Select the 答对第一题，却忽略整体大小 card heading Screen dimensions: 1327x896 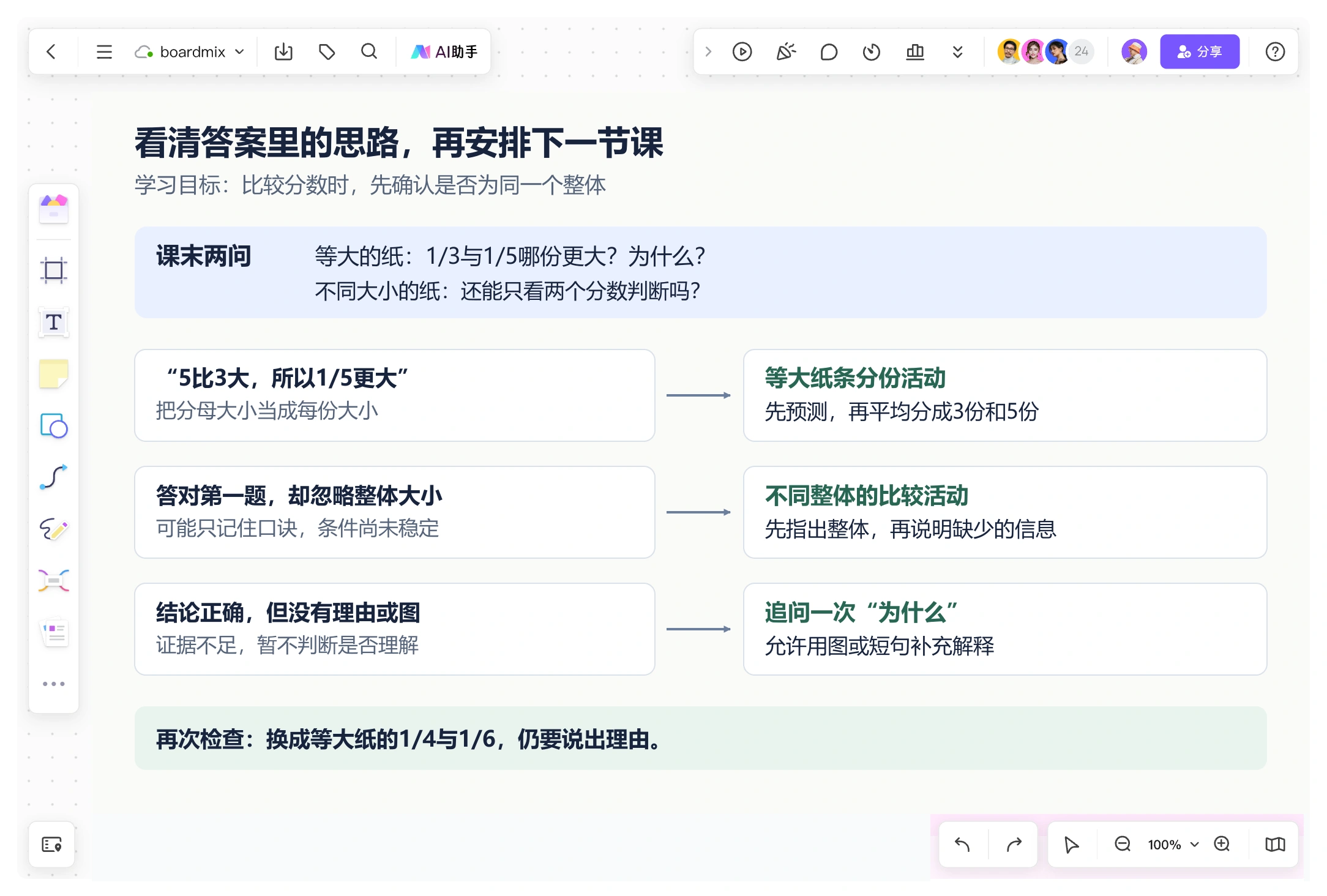[299, 496]
